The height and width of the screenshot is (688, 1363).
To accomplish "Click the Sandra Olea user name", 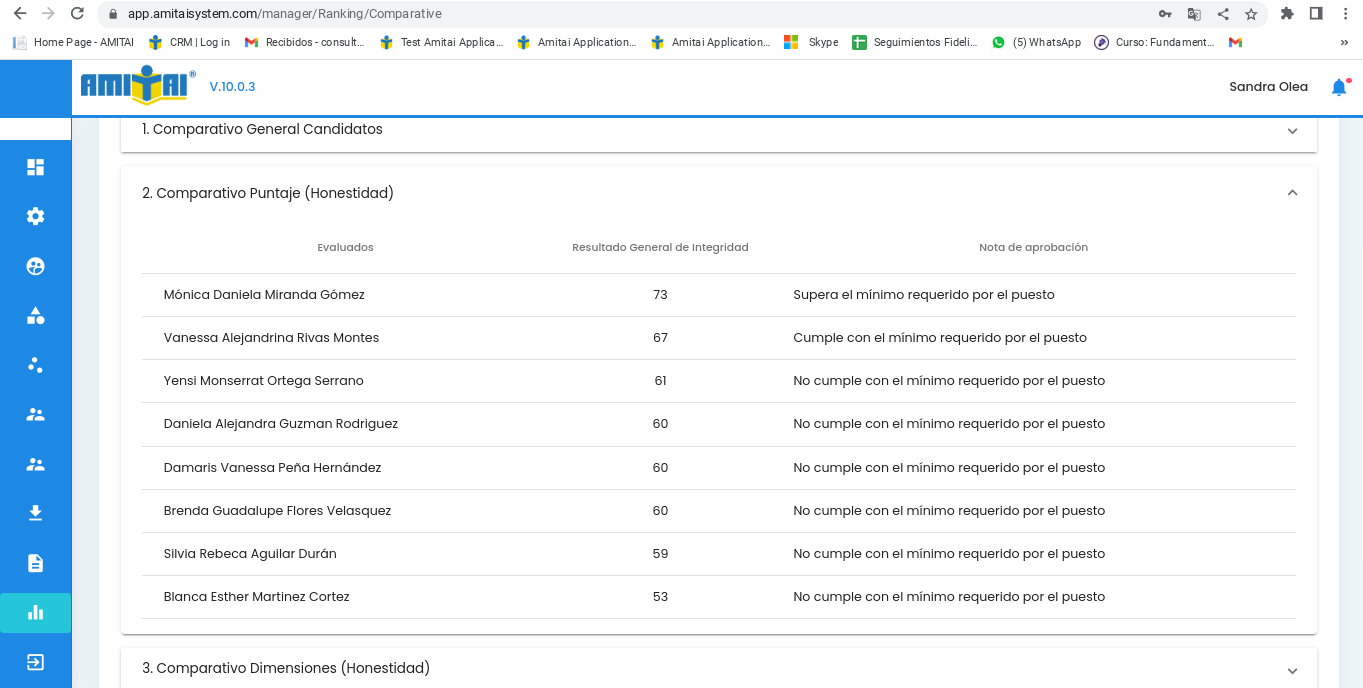I will pos(1268,87).
